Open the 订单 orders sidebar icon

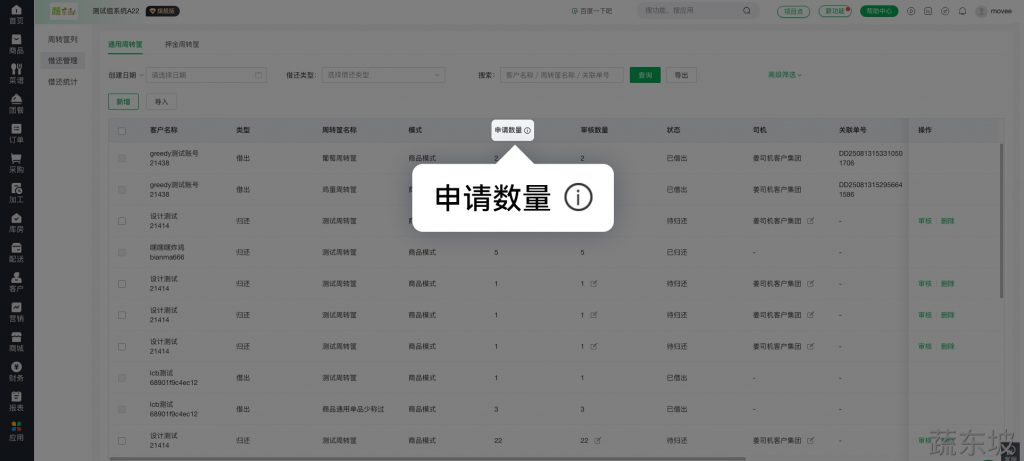pyautogui.click(x=16, y=133)
